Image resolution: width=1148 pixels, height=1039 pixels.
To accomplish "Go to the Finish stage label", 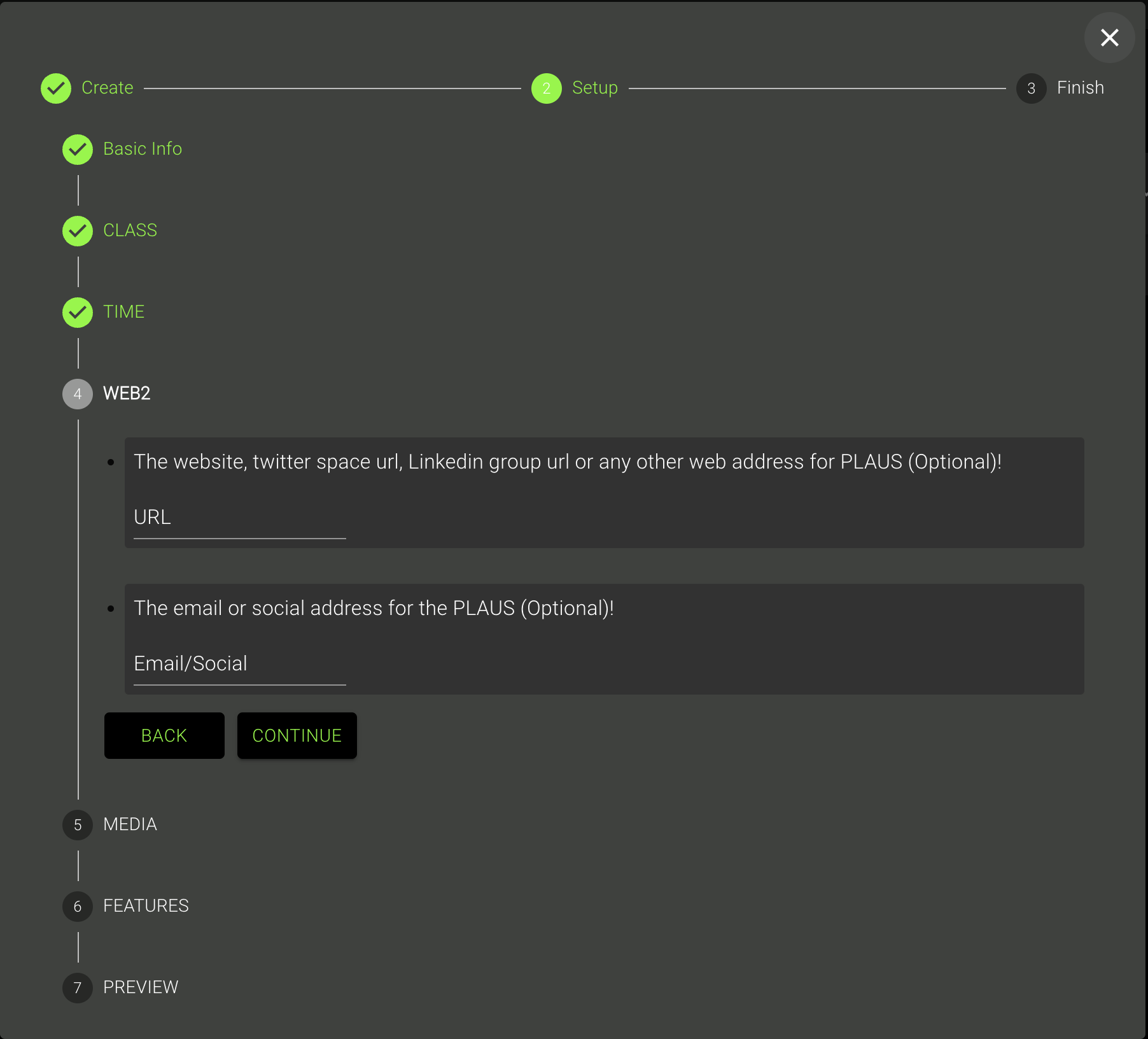I will tap(1080, 88).
